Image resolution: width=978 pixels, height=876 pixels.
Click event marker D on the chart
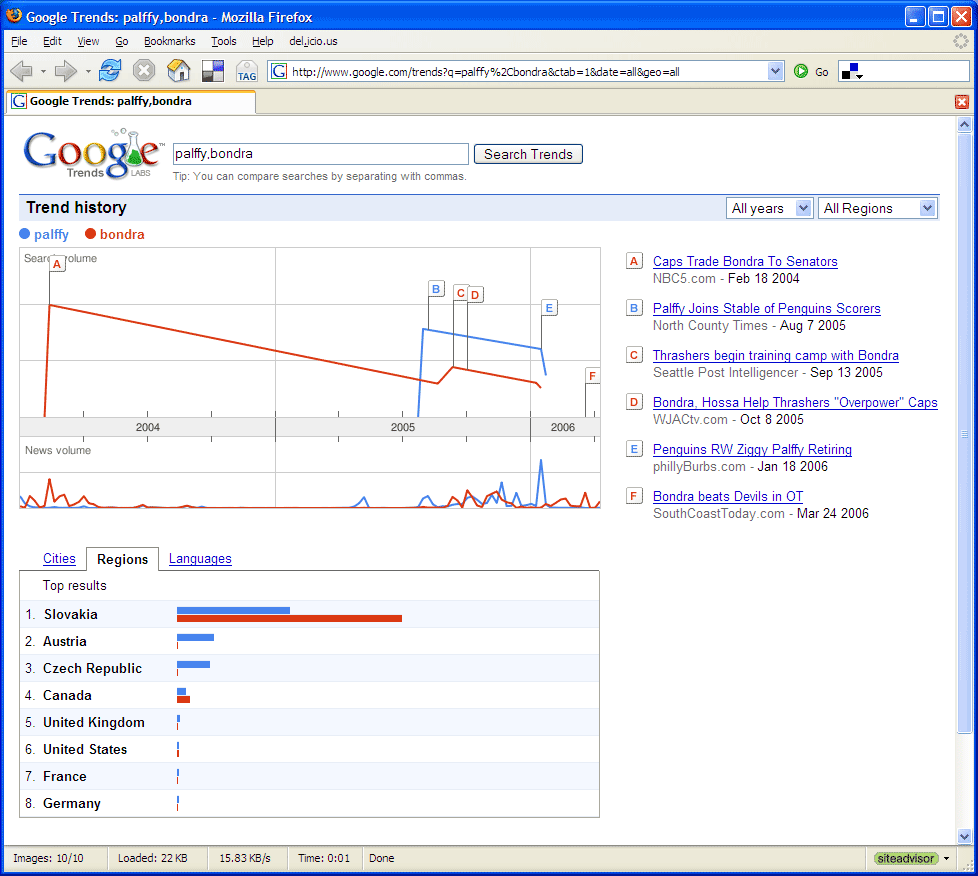(475, 294)
